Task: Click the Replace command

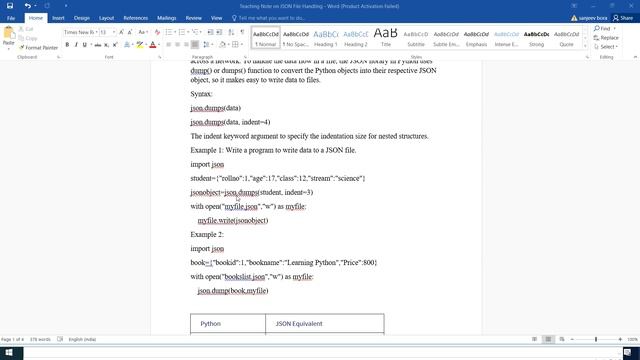Action: (x=606, y=38)
